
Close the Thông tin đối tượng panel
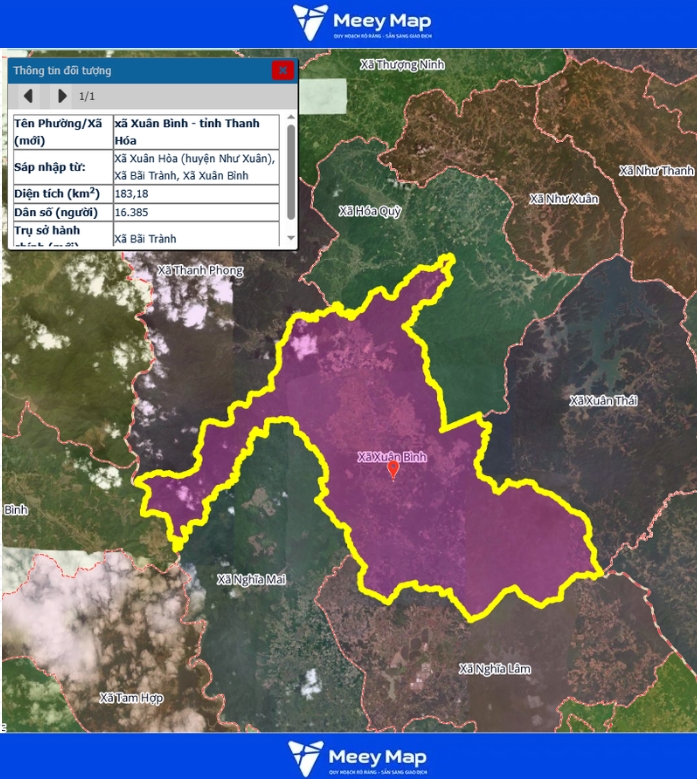point(283,70)
